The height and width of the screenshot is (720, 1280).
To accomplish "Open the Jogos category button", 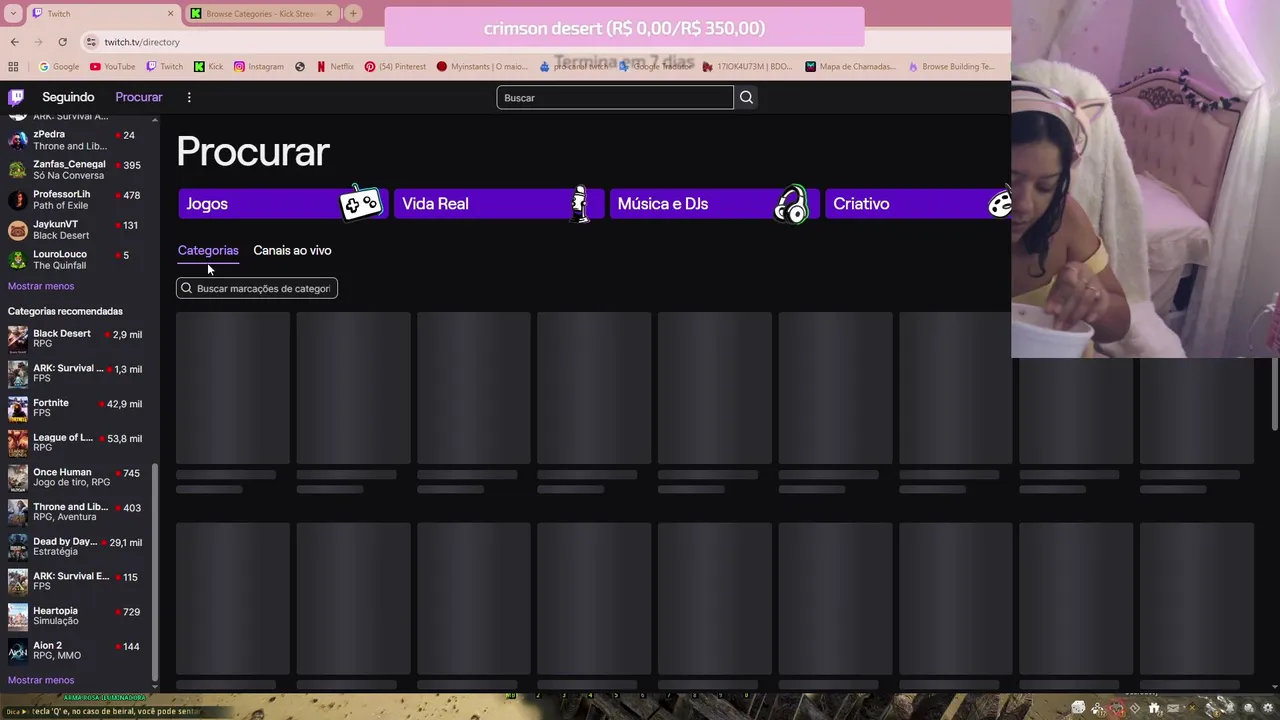I will click(283, 204).
